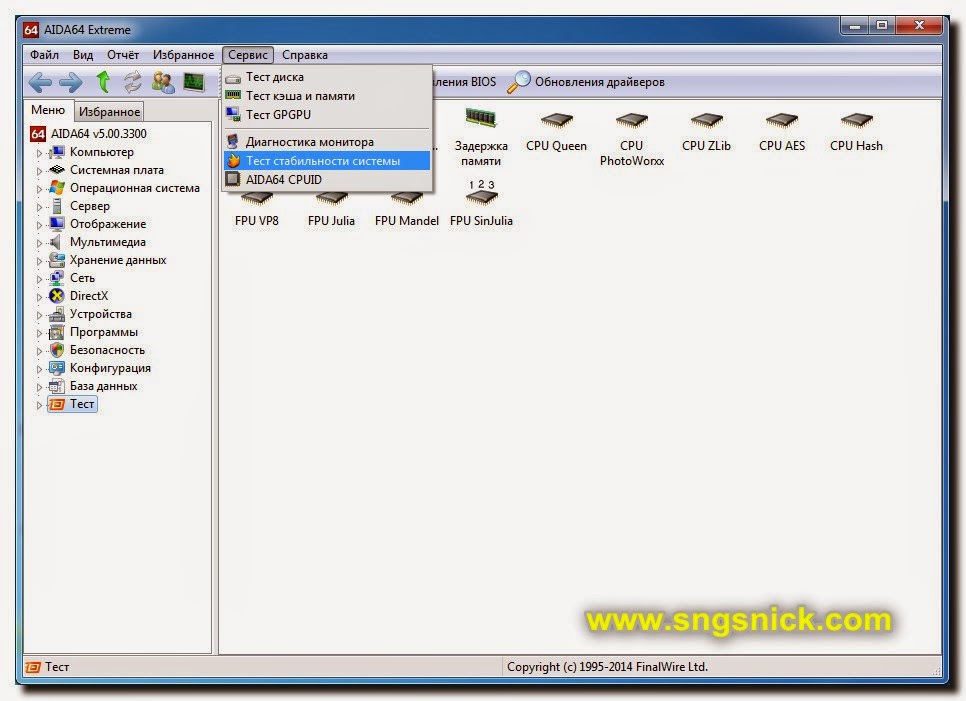Expand the Тест tree node
Screen dimensions: 966x701
coord(39,405)
